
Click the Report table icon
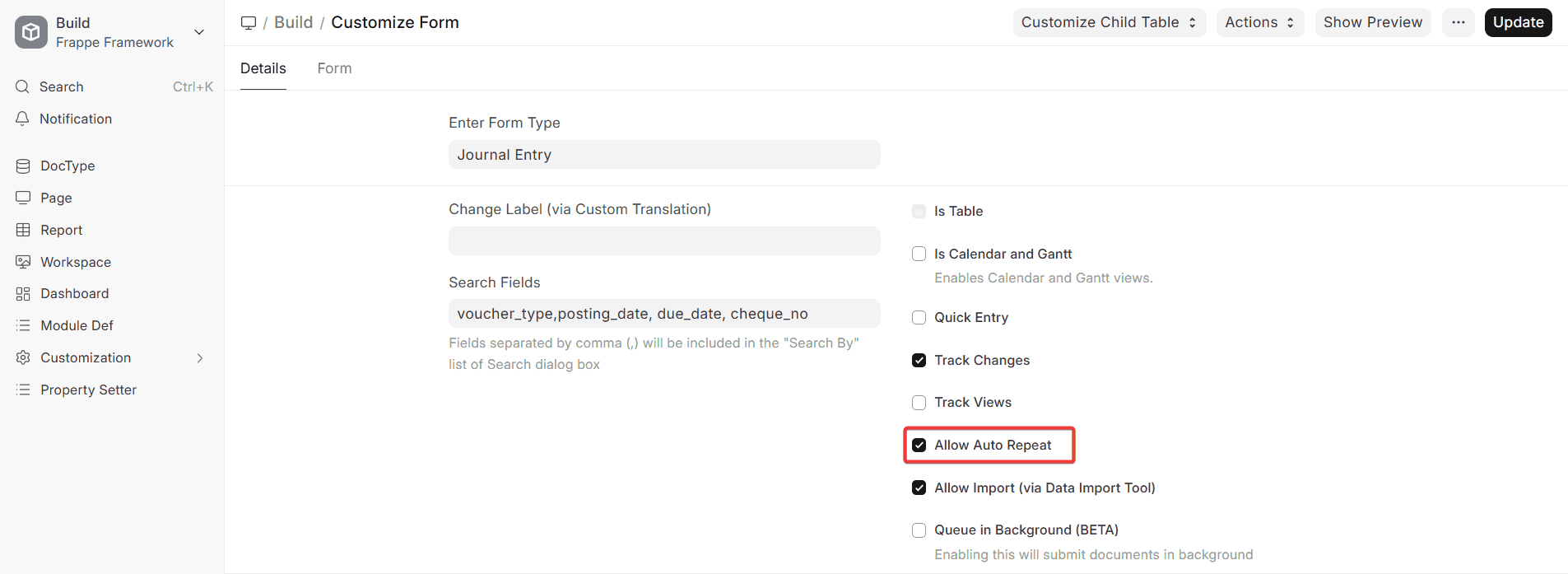[x=23, y=230]
